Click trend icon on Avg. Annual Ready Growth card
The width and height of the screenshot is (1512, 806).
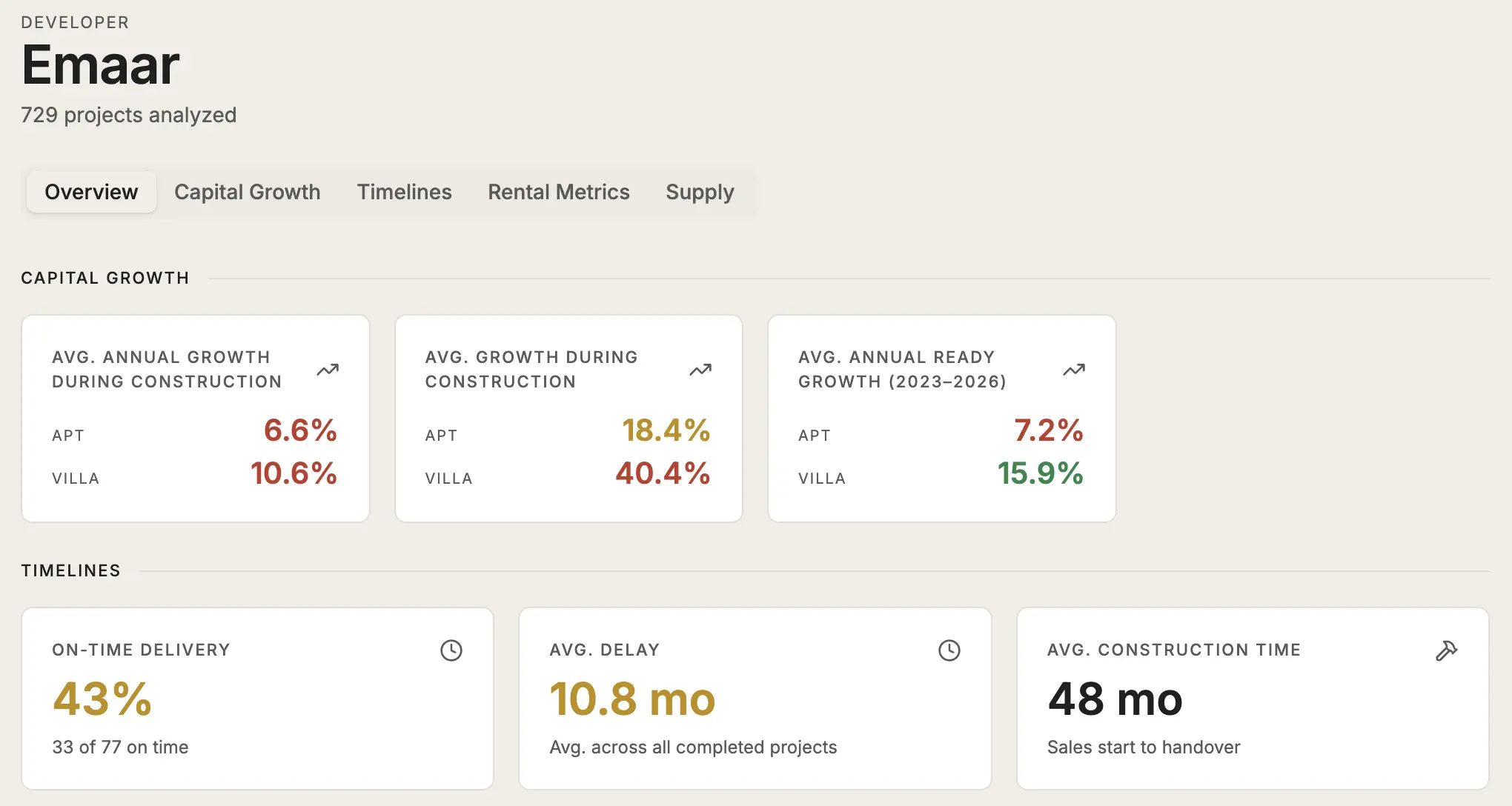pyautogui.click(x=1074, y=370)
